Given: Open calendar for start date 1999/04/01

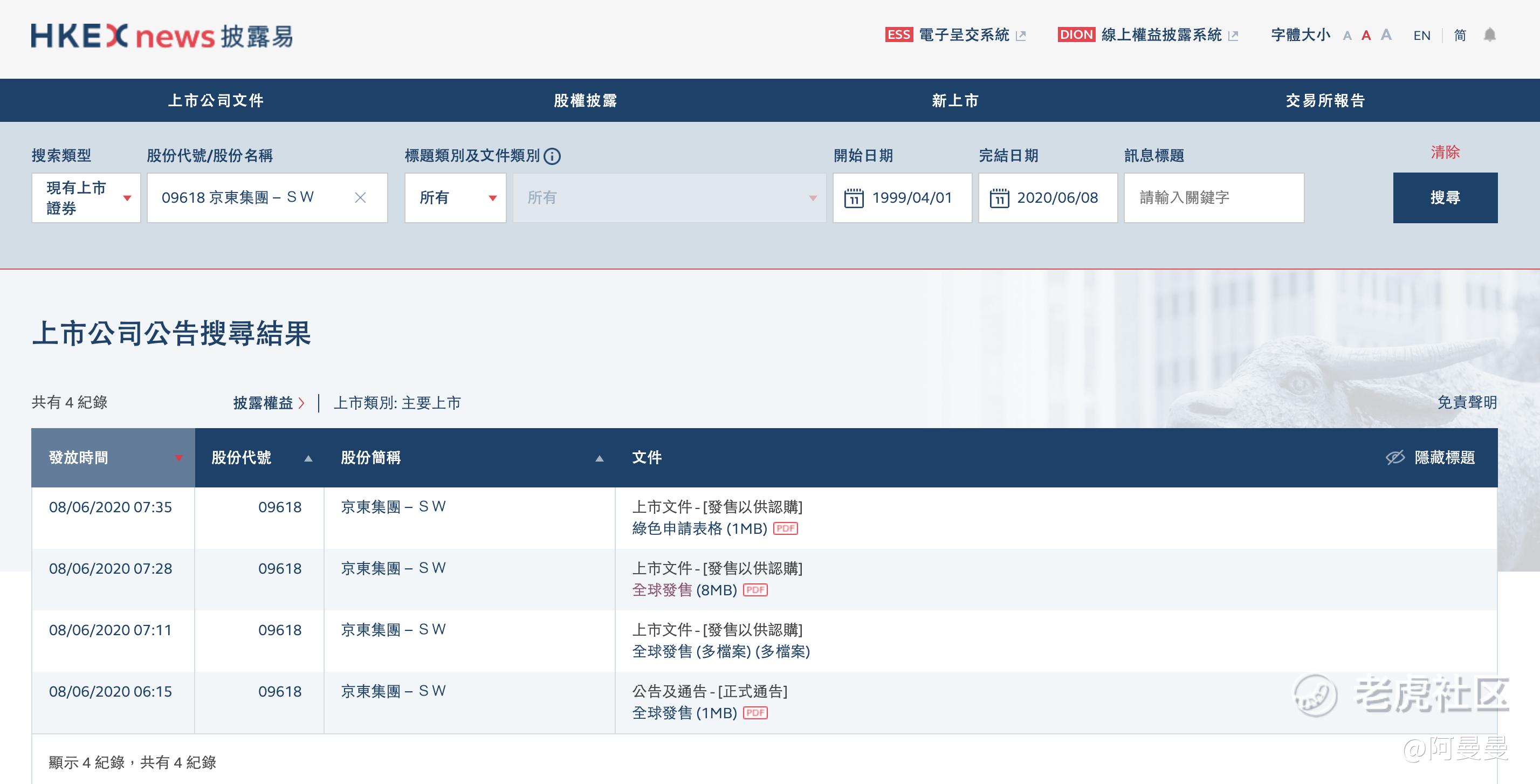Looking at the screenshot, I should click(854, 198).
